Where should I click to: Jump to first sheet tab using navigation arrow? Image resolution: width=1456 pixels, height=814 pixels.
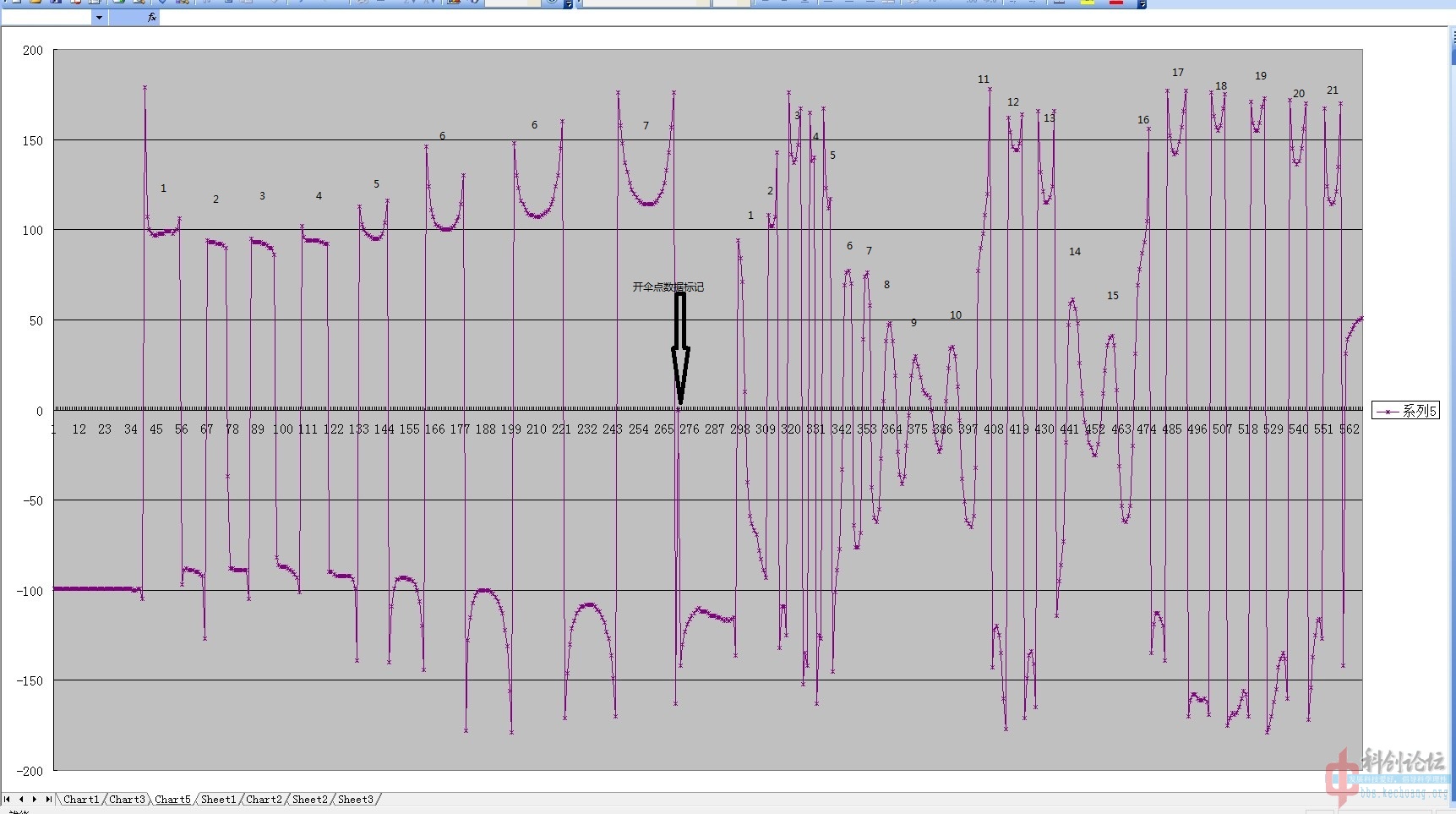[8, 799]
